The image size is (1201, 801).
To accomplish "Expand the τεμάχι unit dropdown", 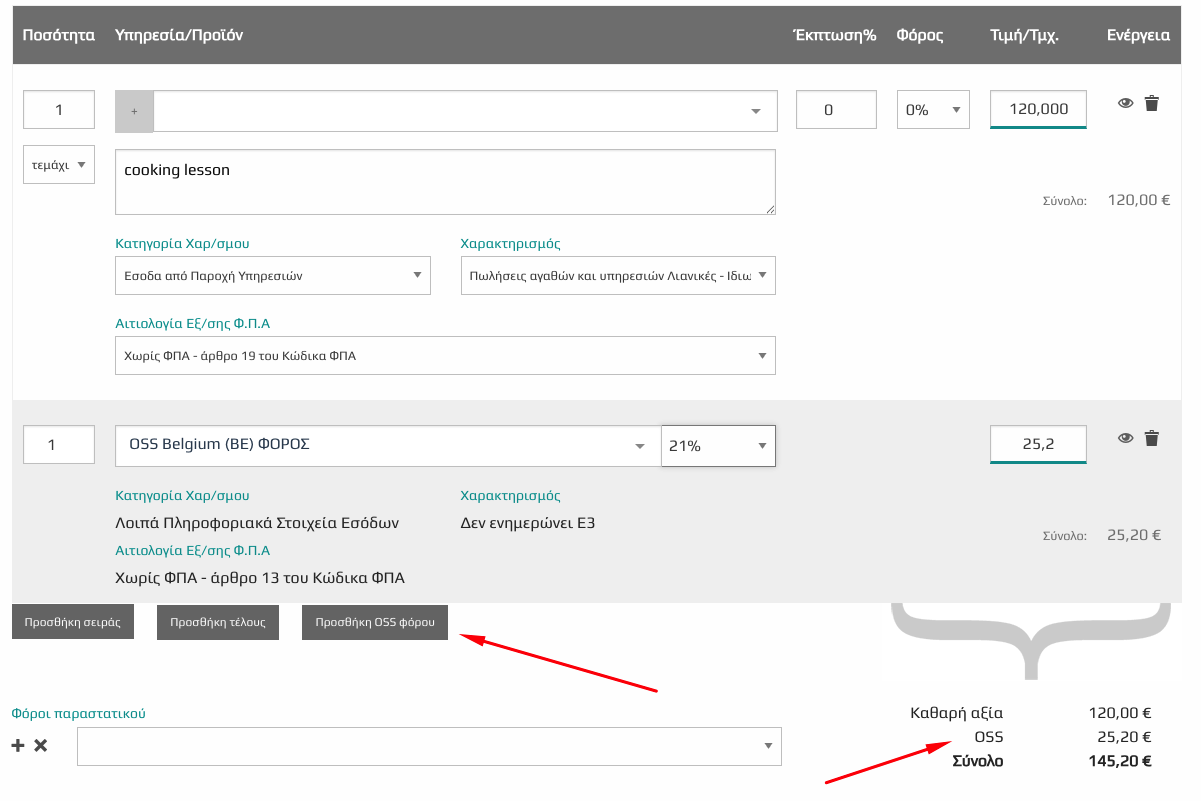I will pyautogui.click(x=59, y=165).
